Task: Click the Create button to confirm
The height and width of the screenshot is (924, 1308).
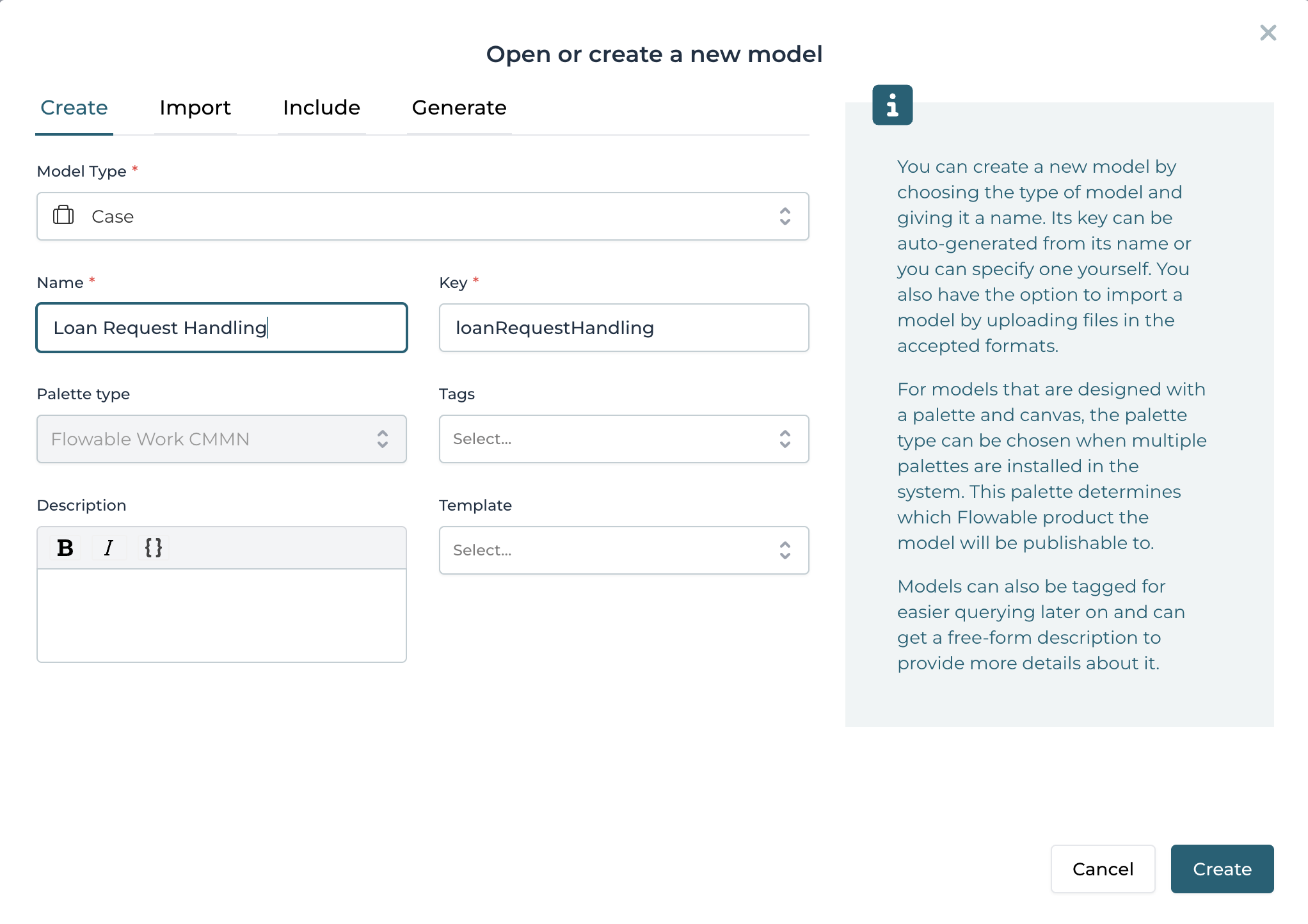Action: pos(1222,869)
